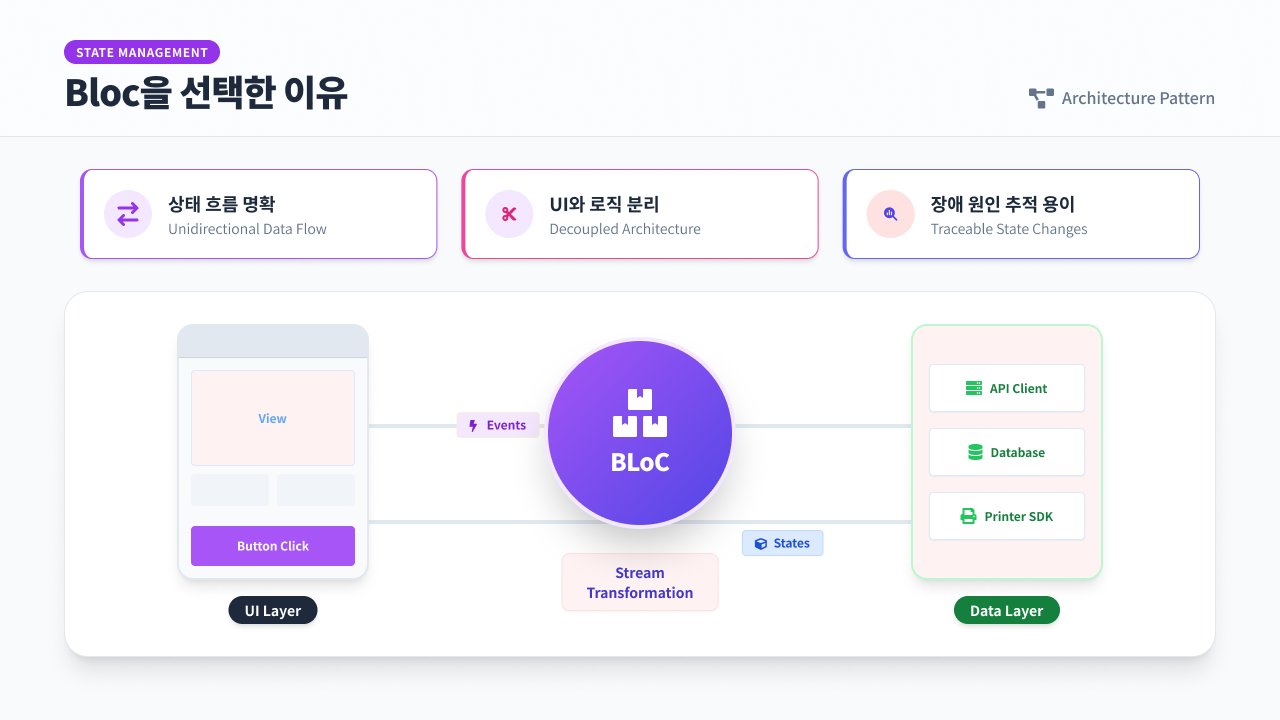The height and width of the screenshot is (720, 1280).
Task: Click the swap arrows icon on first card
Action: [x=128, y=214]
